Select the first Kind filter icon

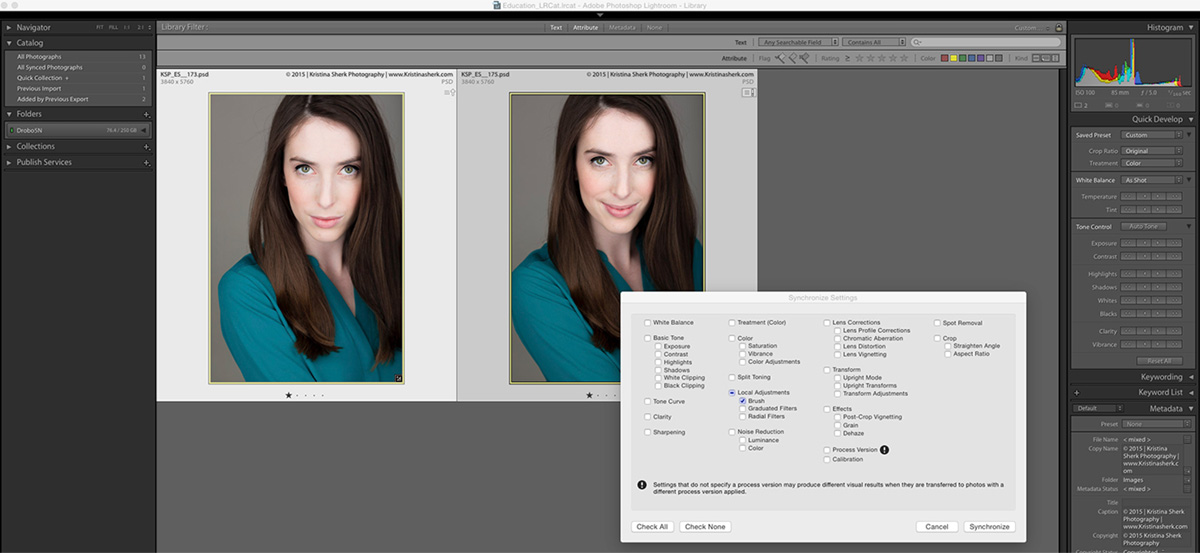click(1037, 58)
